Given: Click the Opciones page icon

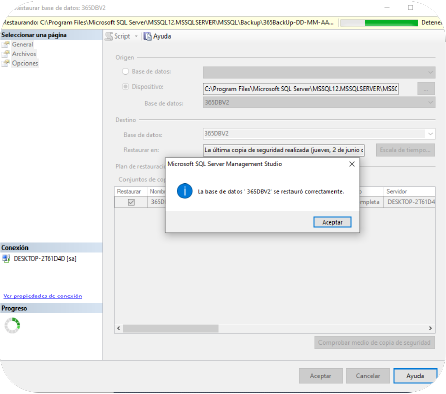Looking at the screenshot, I should [6, 63].
